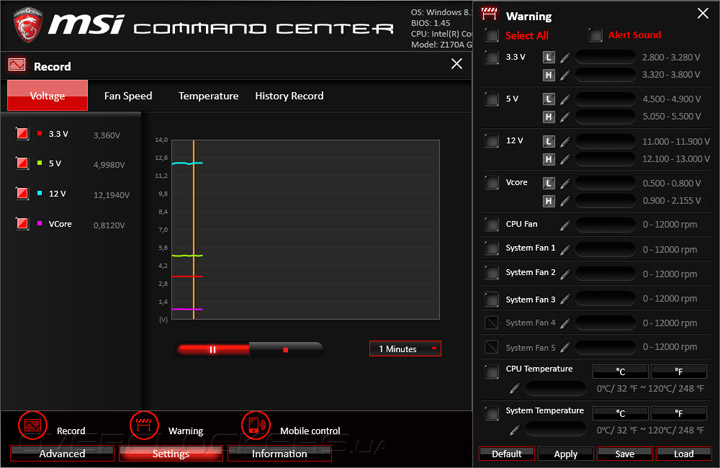Stop the voltage recording
The height and width of the screenshot is (468, 720).
tap(286, 350)
